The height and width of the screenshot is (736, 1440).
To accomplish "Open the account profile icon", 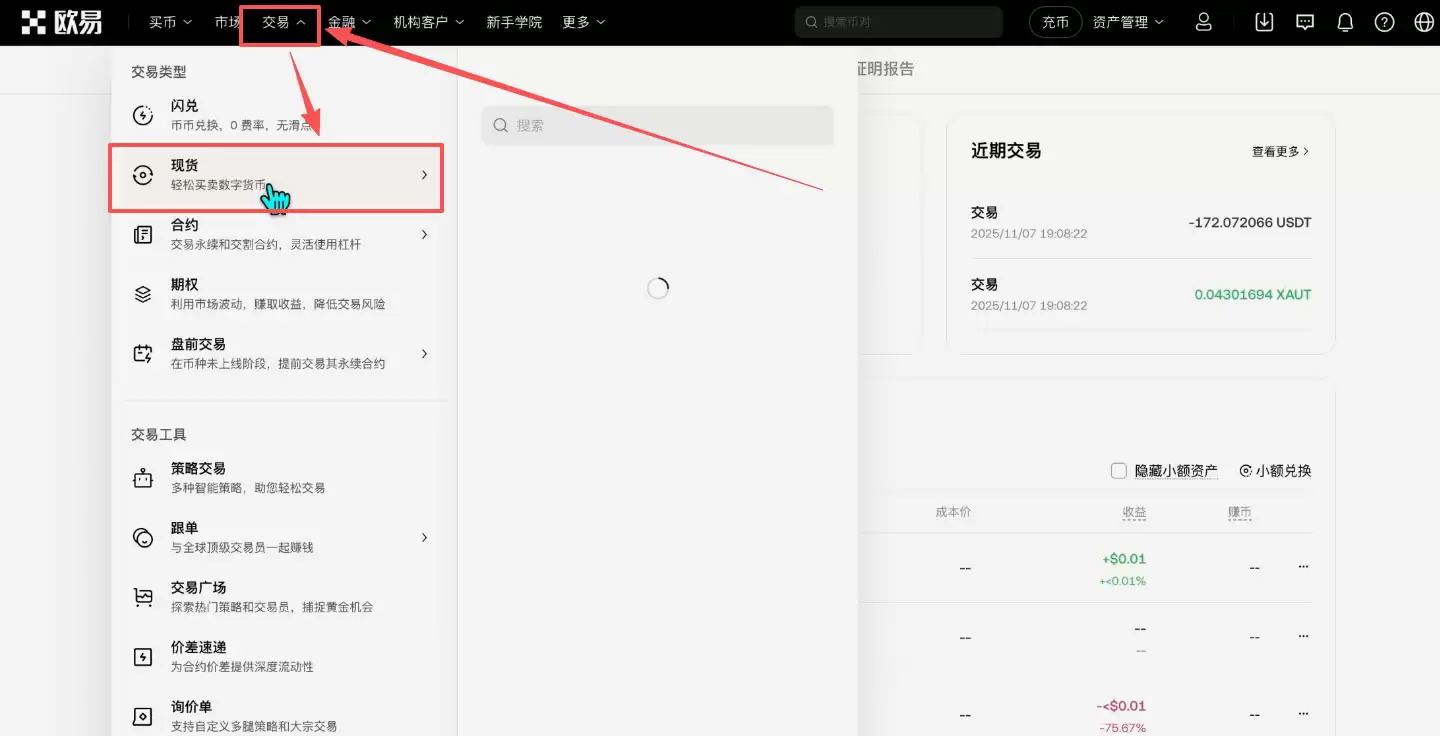I will click(1204, 21).
